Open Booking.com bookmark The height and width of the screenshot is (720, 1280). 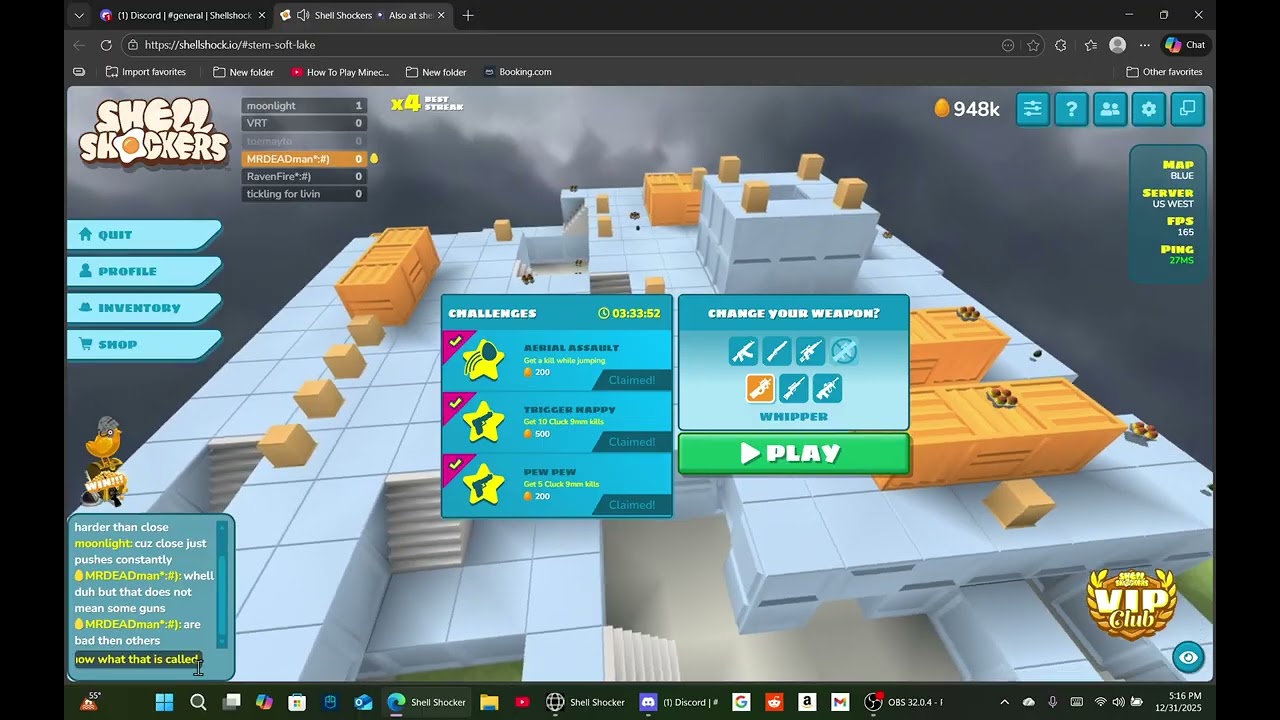518,72
